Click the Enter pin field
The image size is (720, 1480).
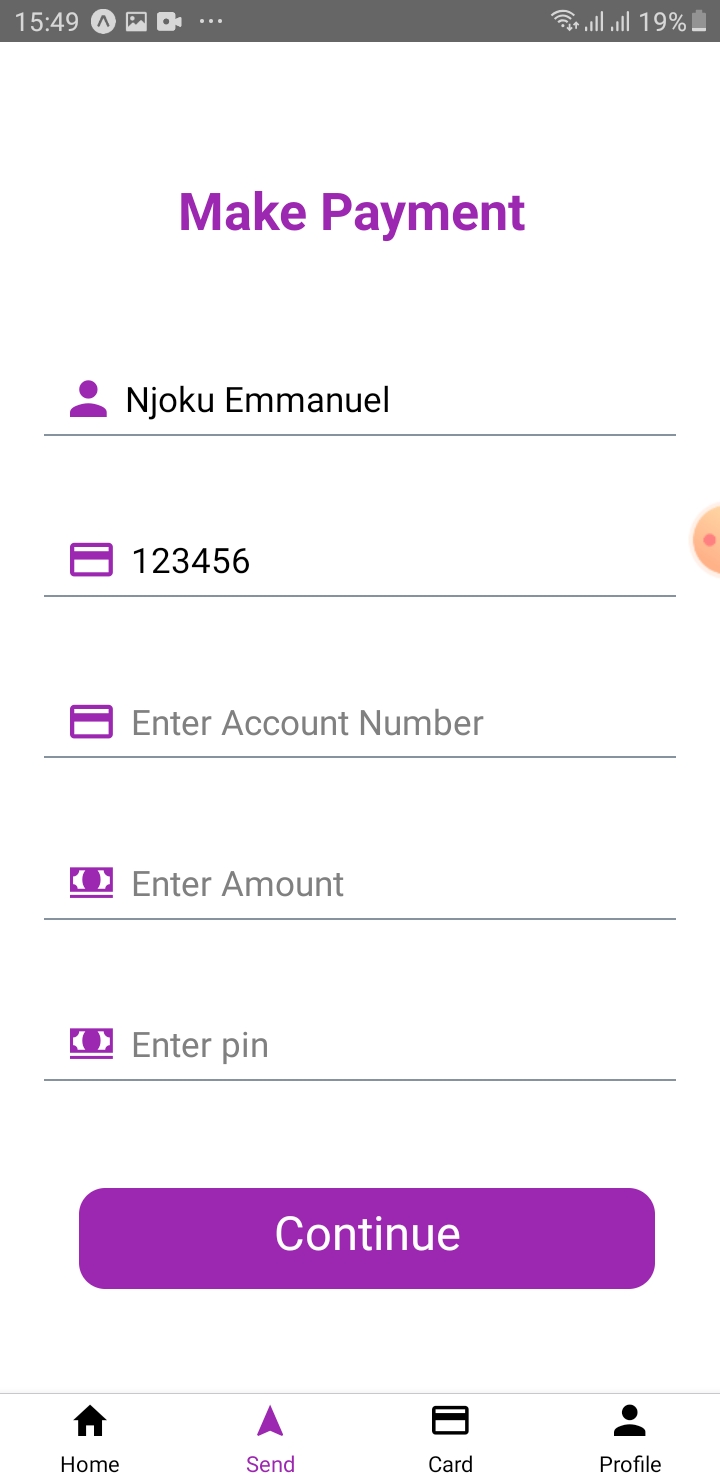pyautogui.click(x=390, y=1045)
